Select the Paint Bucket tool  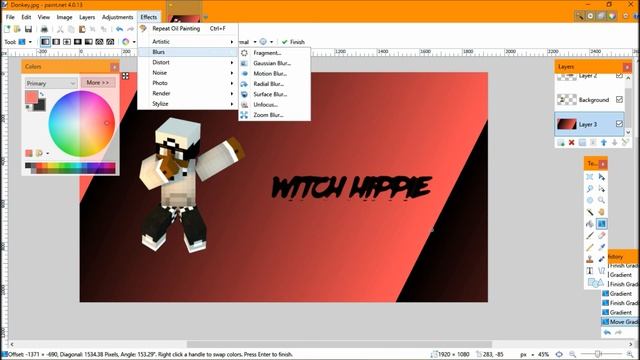(x=590, y=224)
